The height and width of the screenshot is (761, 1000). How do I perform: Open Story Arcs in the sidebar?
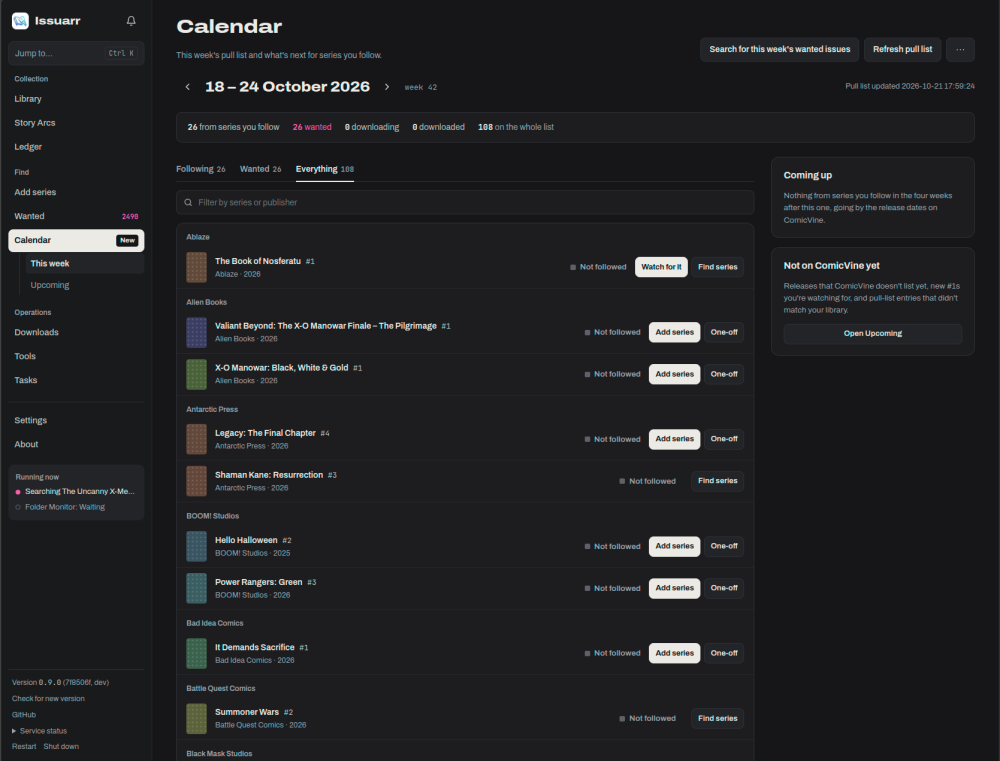(x=76, y=123)
